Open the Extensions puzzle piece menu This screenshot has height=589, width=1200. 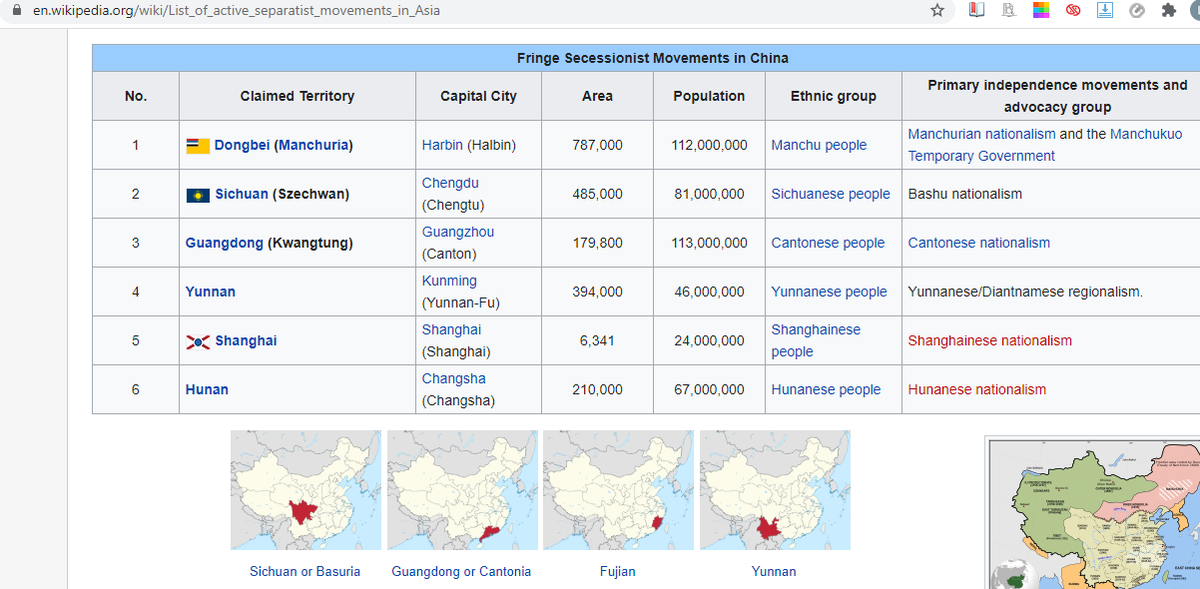point(1169,11)
